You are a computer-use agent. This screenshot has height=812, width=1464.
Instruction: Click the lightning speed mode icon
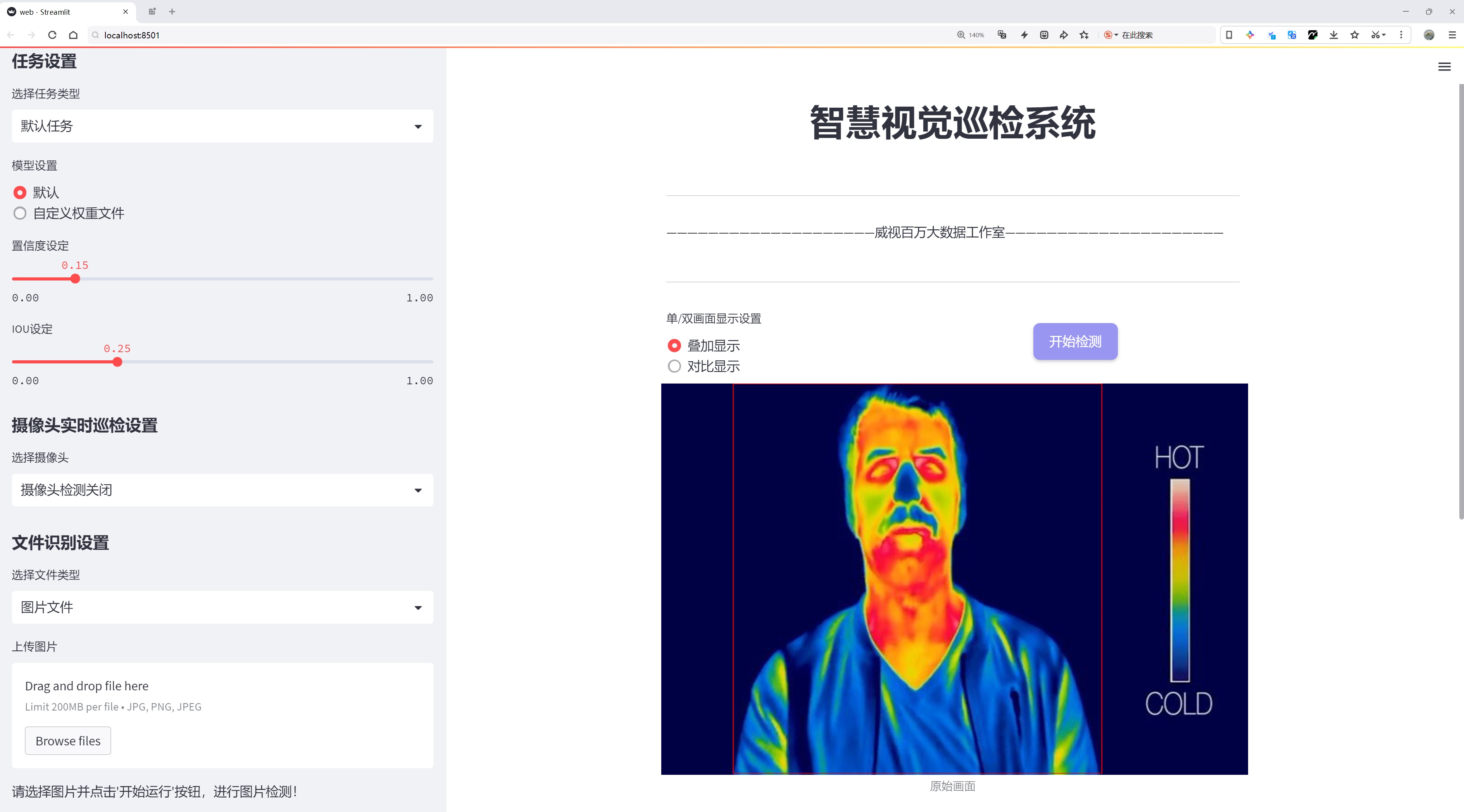pyautogui.click(x=1024, y=34)
